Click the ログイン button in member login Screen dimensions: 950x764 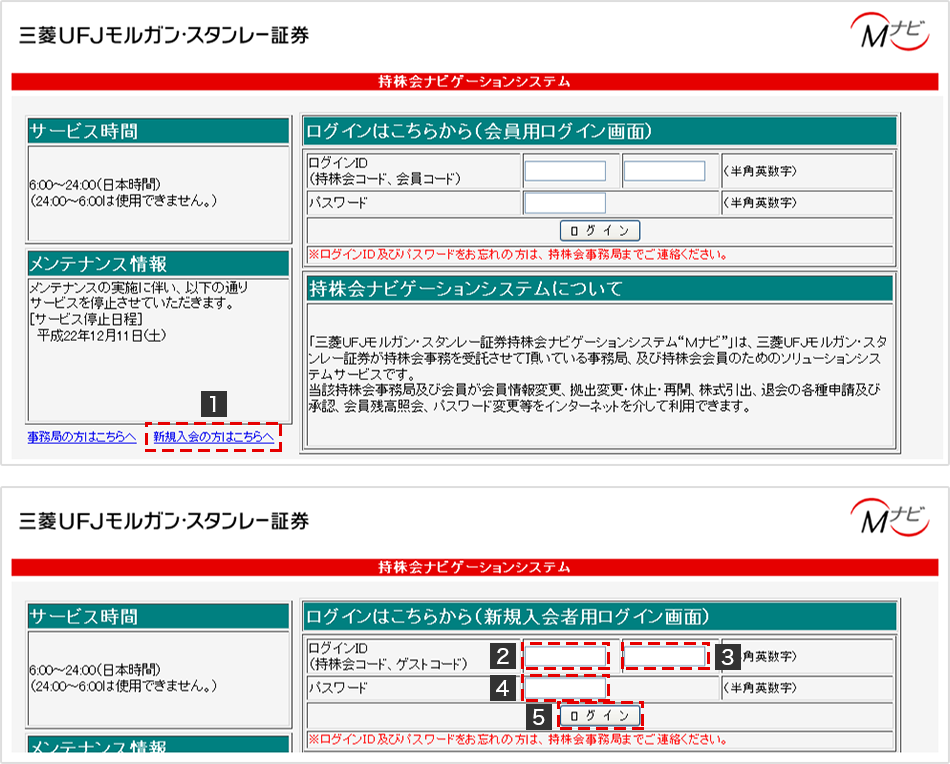coord(599,231)
